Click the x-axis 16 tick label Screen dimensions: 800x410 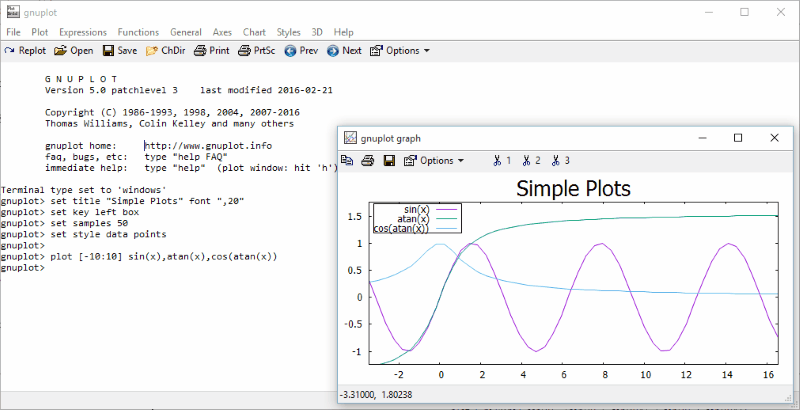[x=769, y=374]
